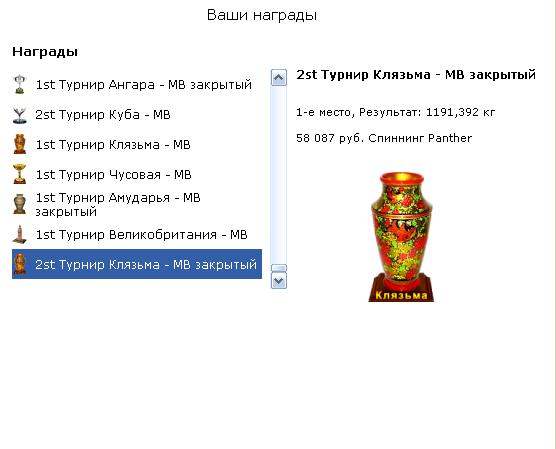Click the awards list scroll down arrow
This screenshot has height=449, width=556.
coord(279,281)
